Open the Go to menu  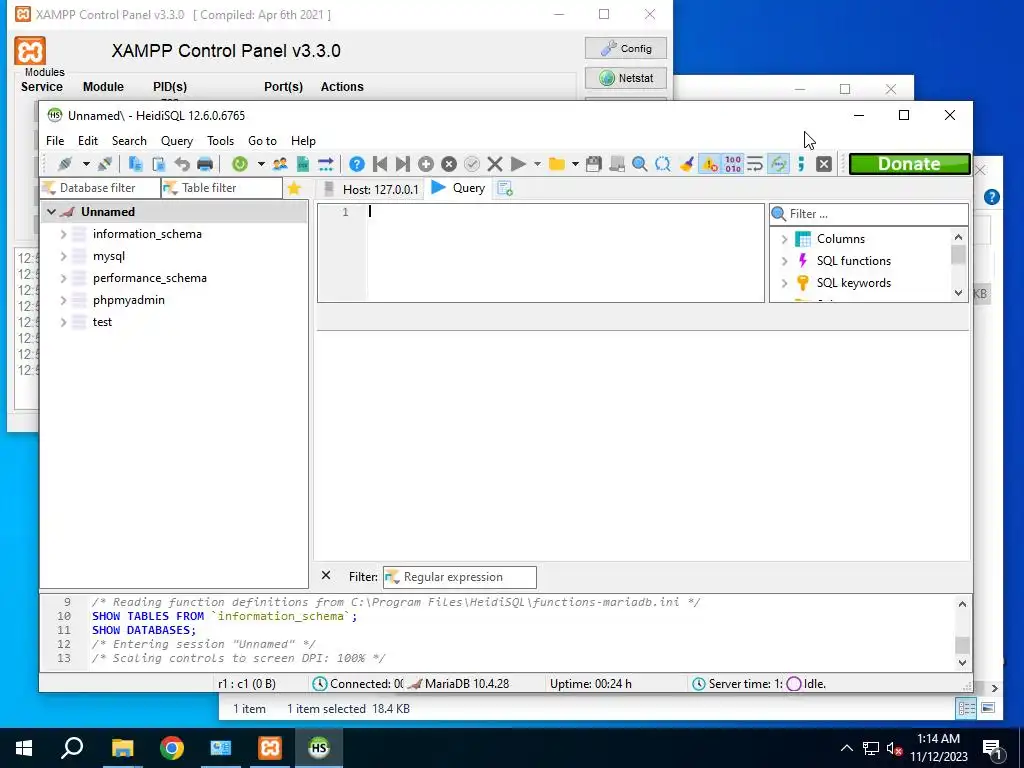(262, 140)
